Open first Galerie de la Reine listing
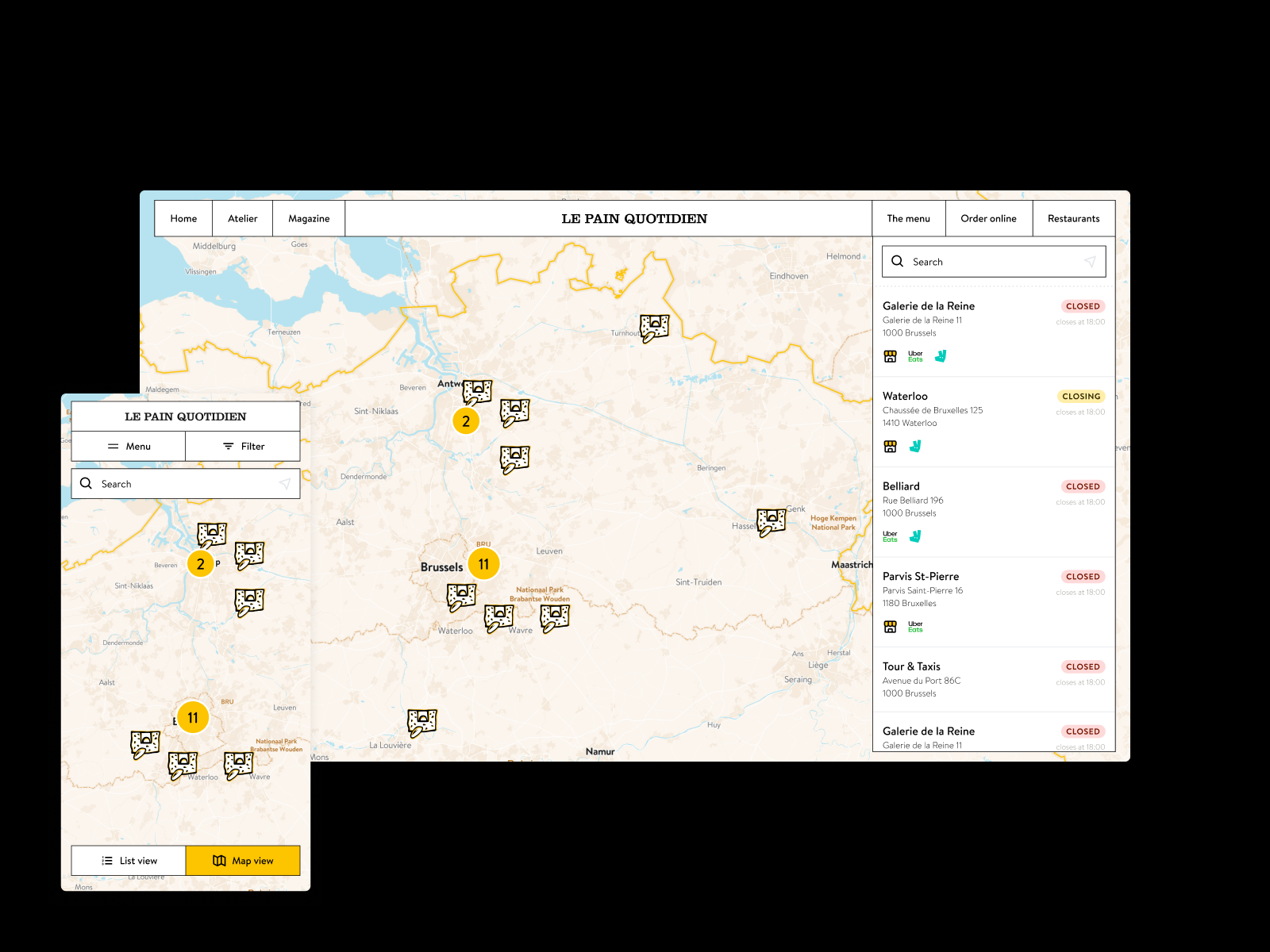Image resolution: width=1270 pixels, height=952 pixels. pyautogui.click(x=994, y=332)
